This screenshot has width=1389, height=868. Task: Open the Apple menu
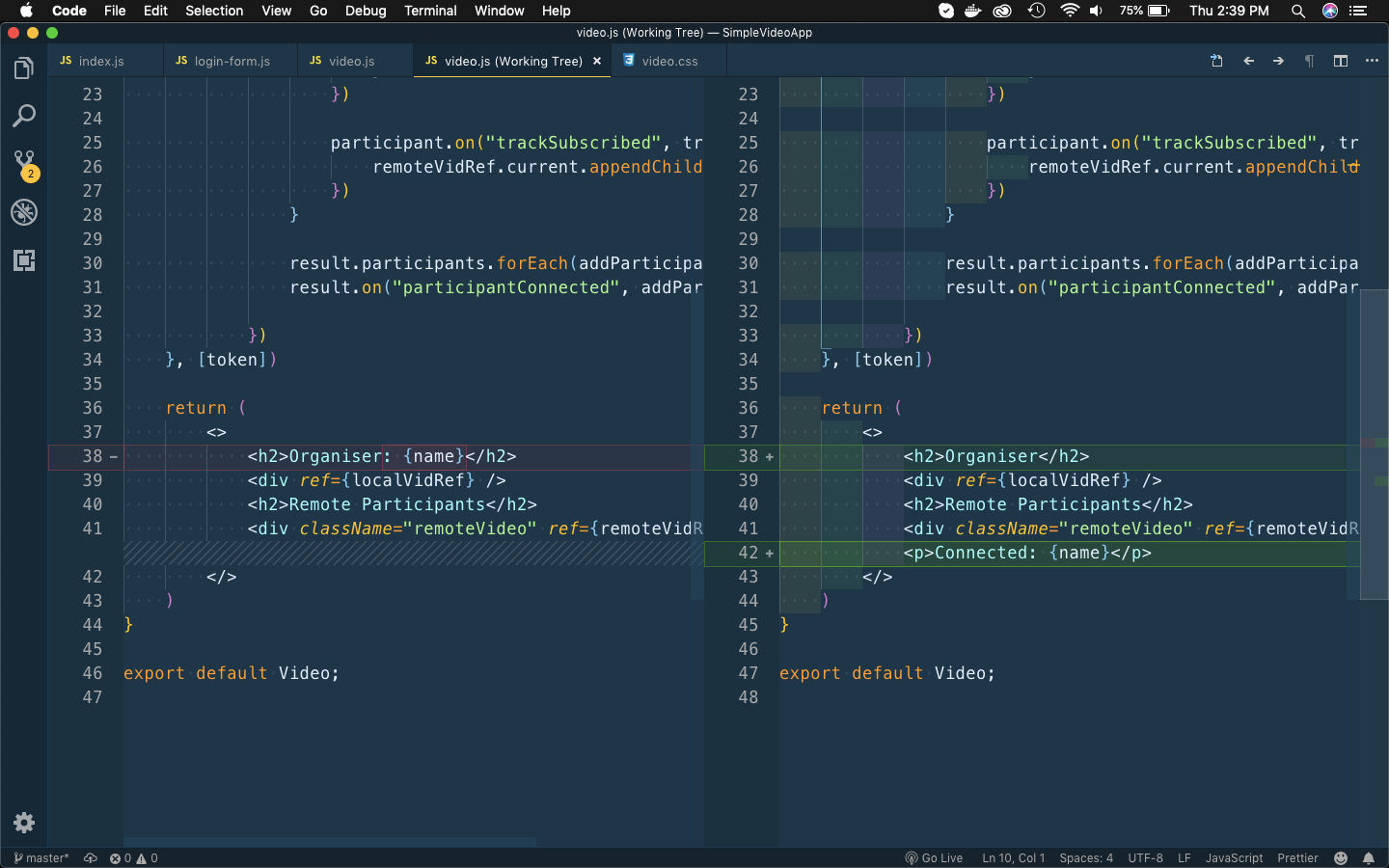26,11
